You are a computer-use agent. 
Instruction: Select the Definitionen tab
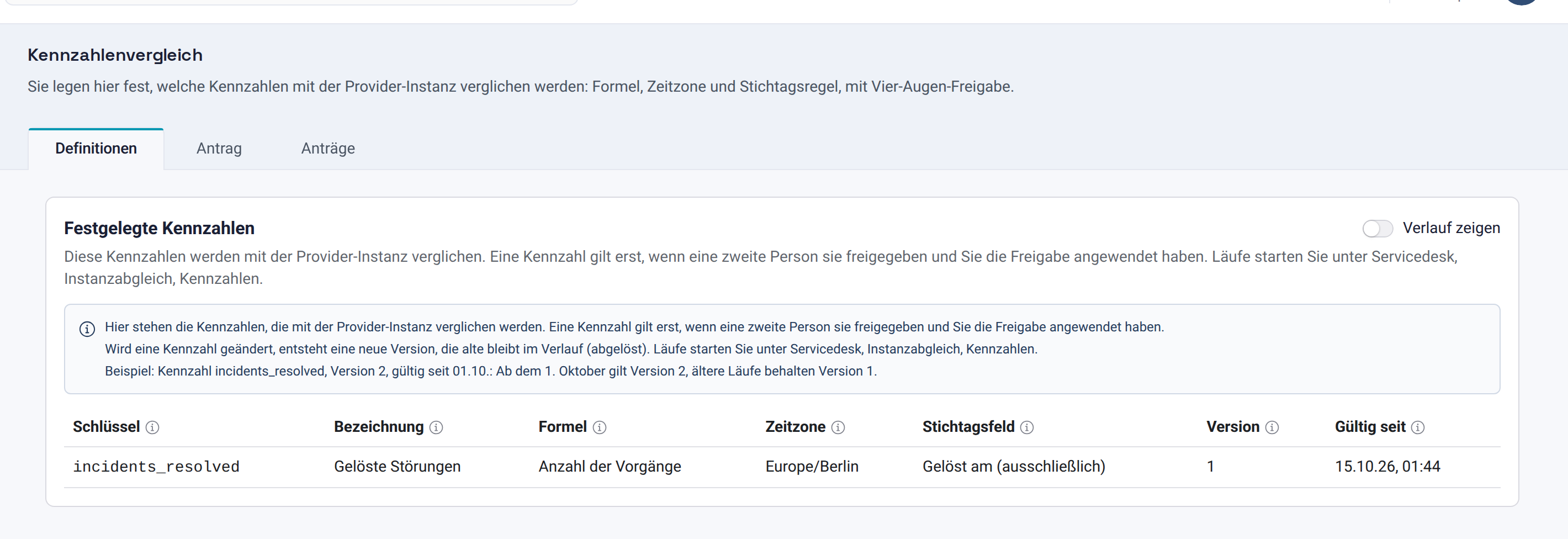(x=96, y=149)
